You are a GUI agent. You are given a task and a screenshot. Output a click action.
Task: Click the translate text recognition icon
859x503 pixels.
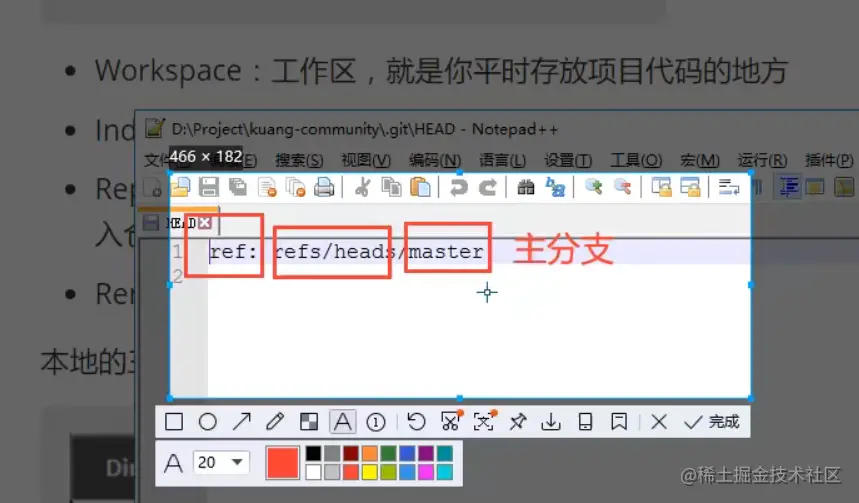click(x=484, y=421)
